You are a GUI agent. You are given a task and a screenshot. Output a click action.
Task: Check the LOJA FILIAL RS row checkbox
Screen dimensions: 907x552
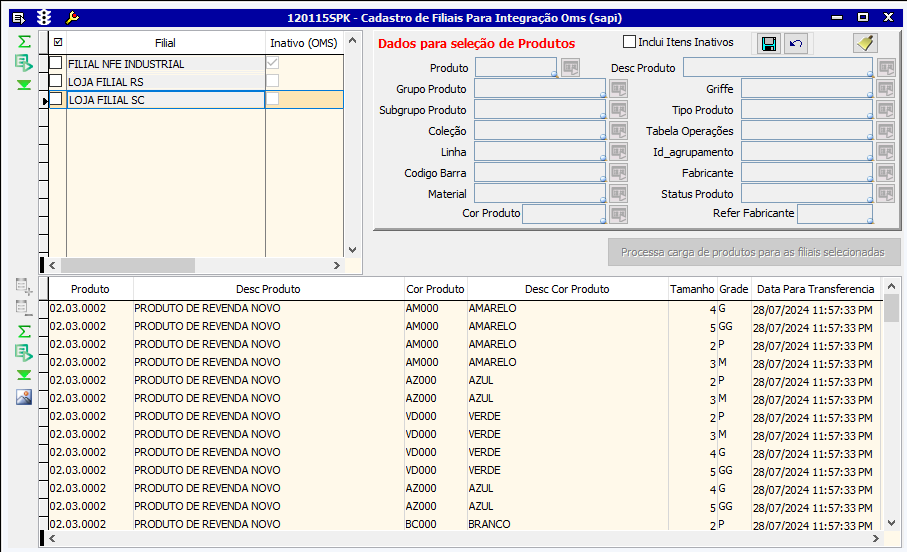point(57,81)
